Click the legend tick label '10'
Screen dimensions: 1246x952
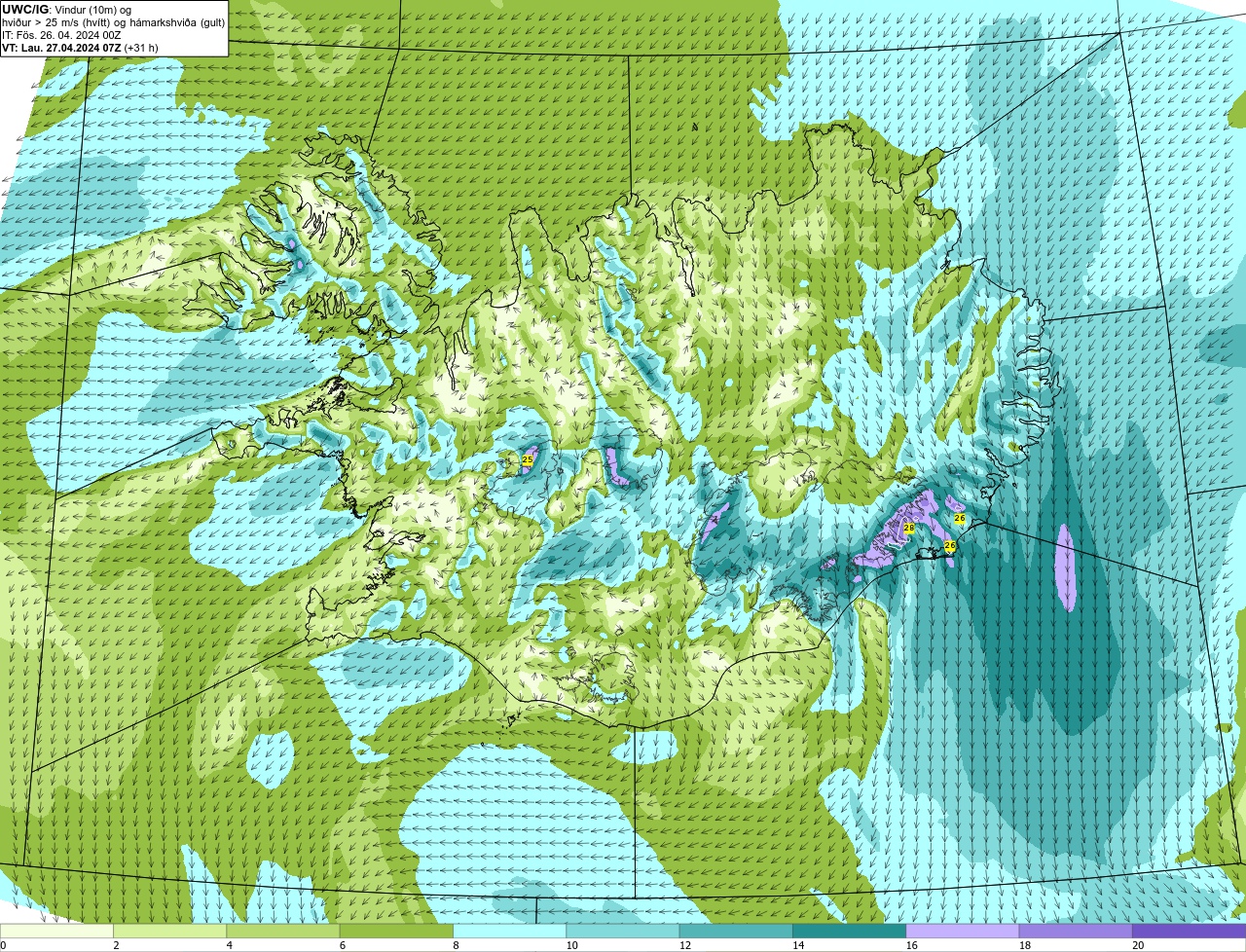(571, 945)
